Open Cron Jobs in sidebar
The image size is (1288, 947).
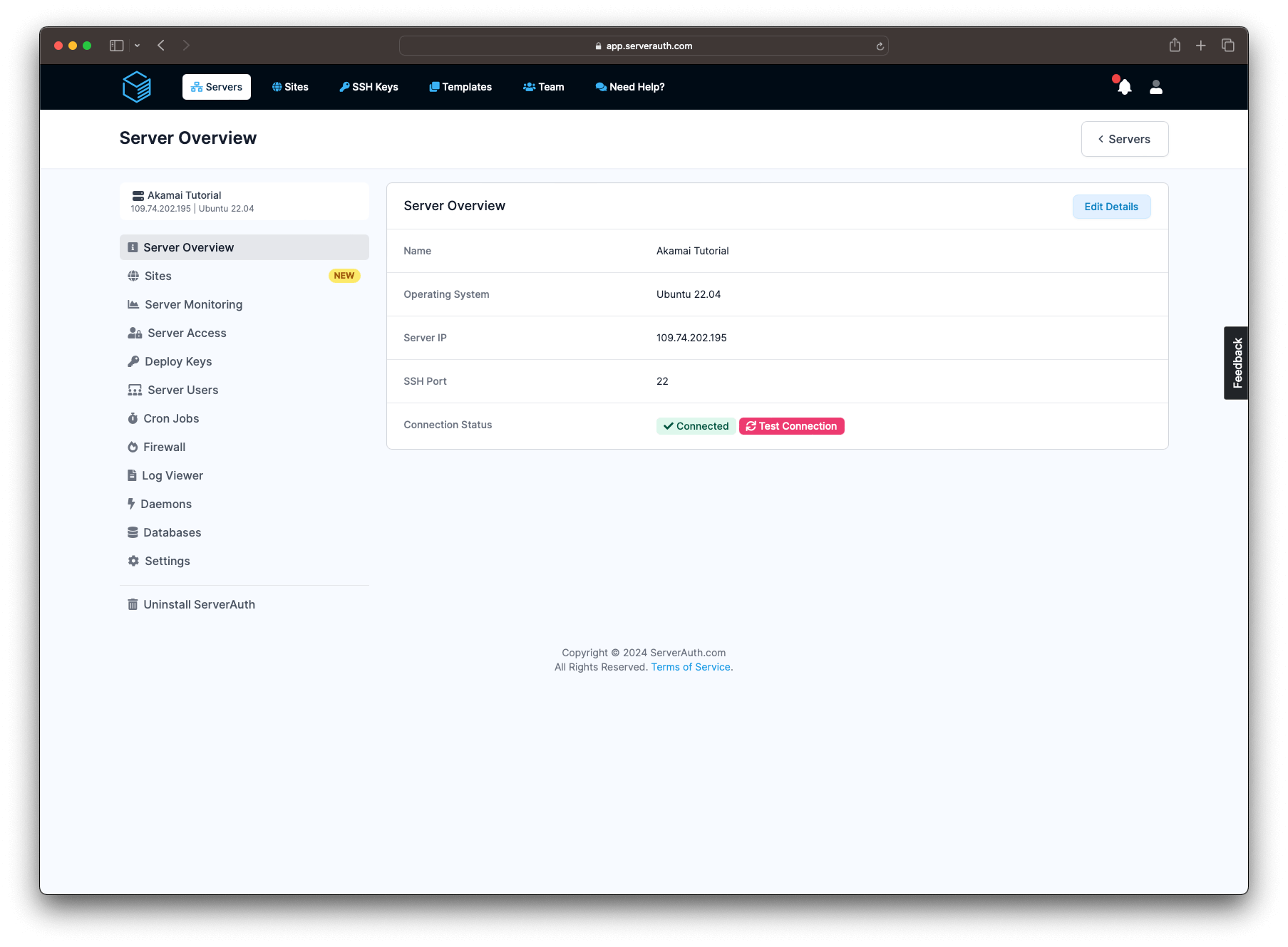click(x=244, y=418)
